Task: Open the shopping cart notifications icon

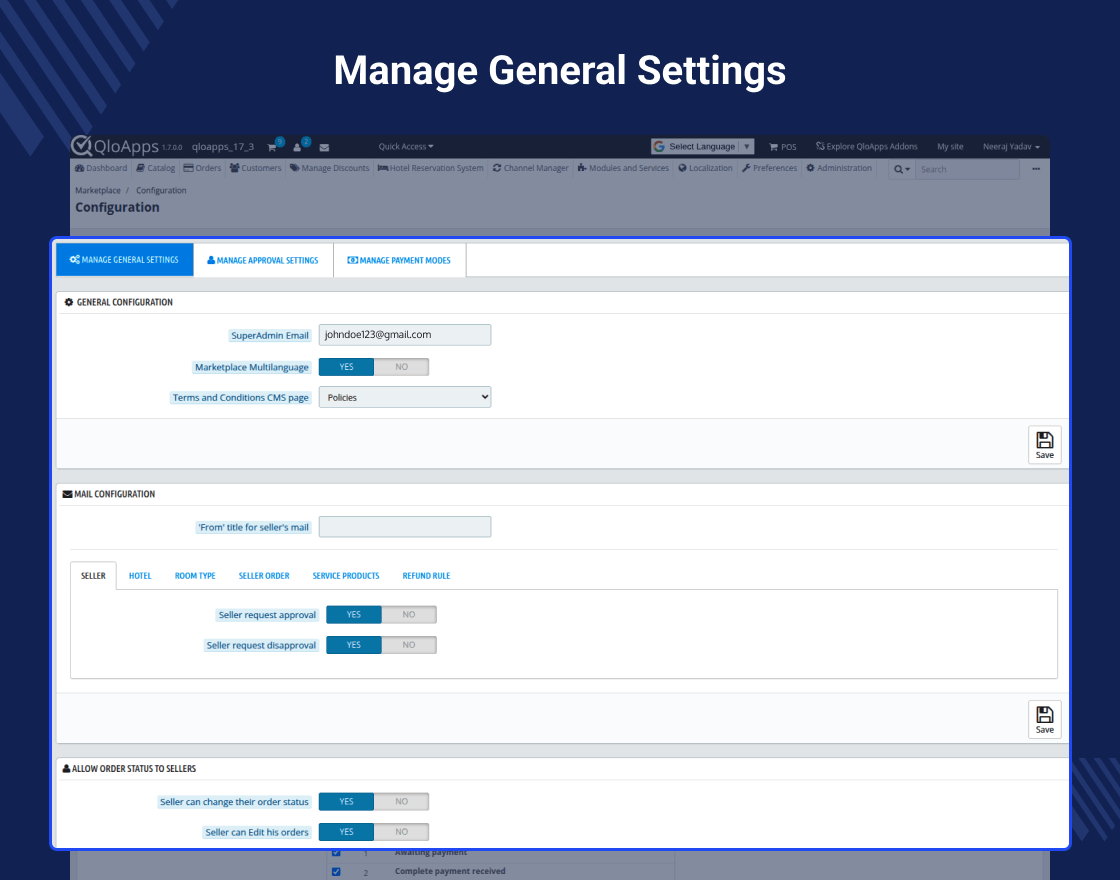Action: [x=272, y=147]
